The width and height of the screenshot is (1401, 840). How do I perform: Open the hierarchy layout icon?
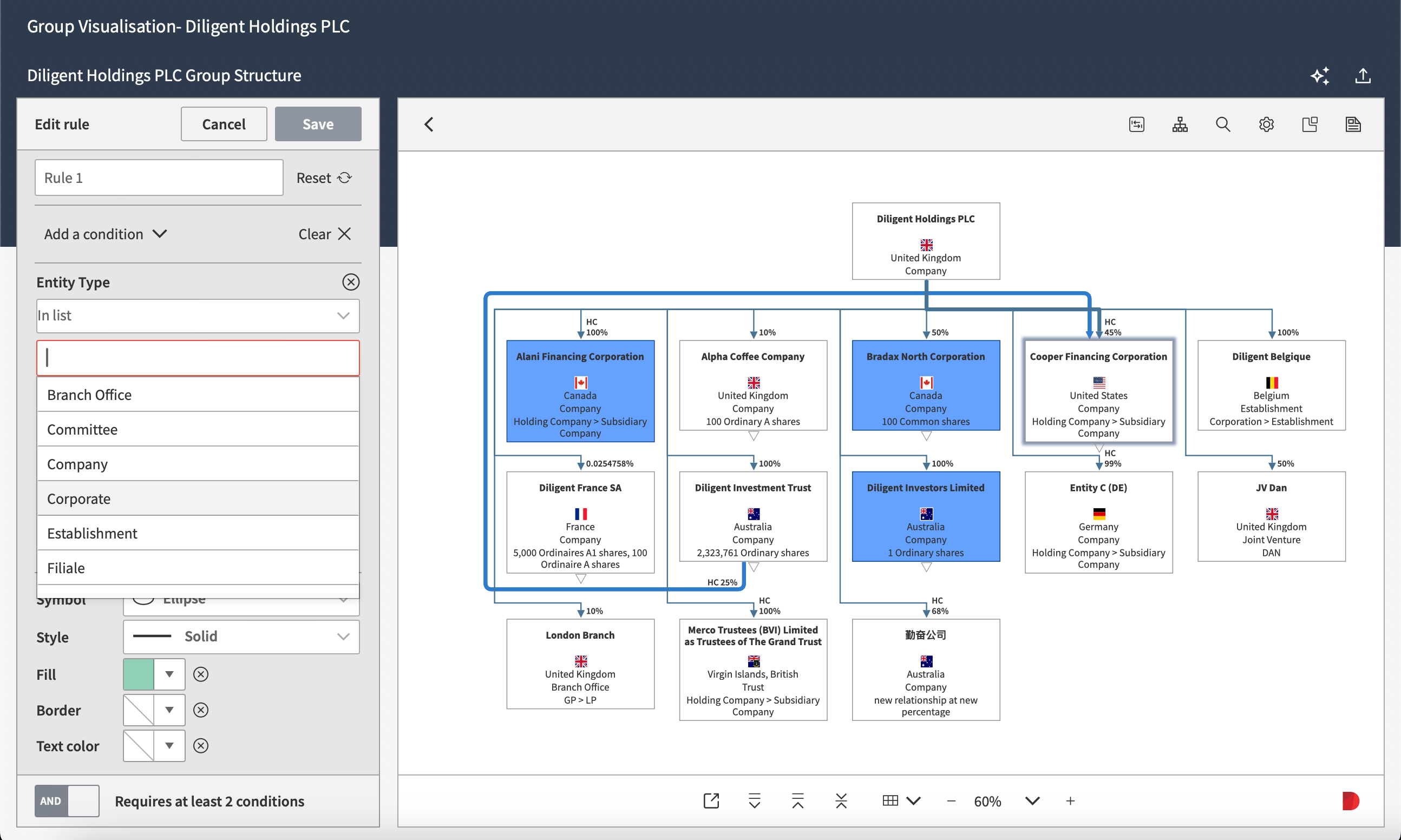pyautogui.click(x=1180, y=124)
